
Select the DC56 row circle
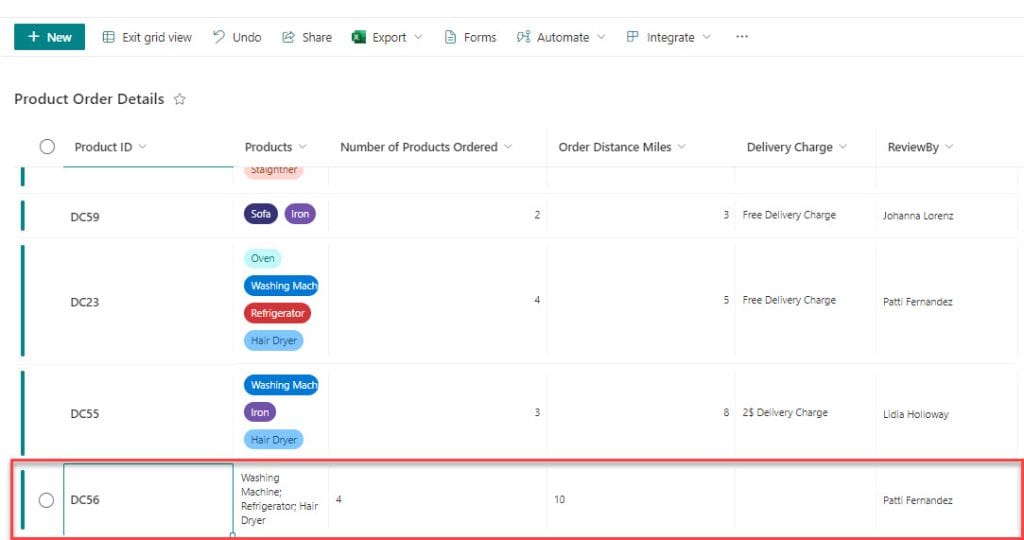46,500
